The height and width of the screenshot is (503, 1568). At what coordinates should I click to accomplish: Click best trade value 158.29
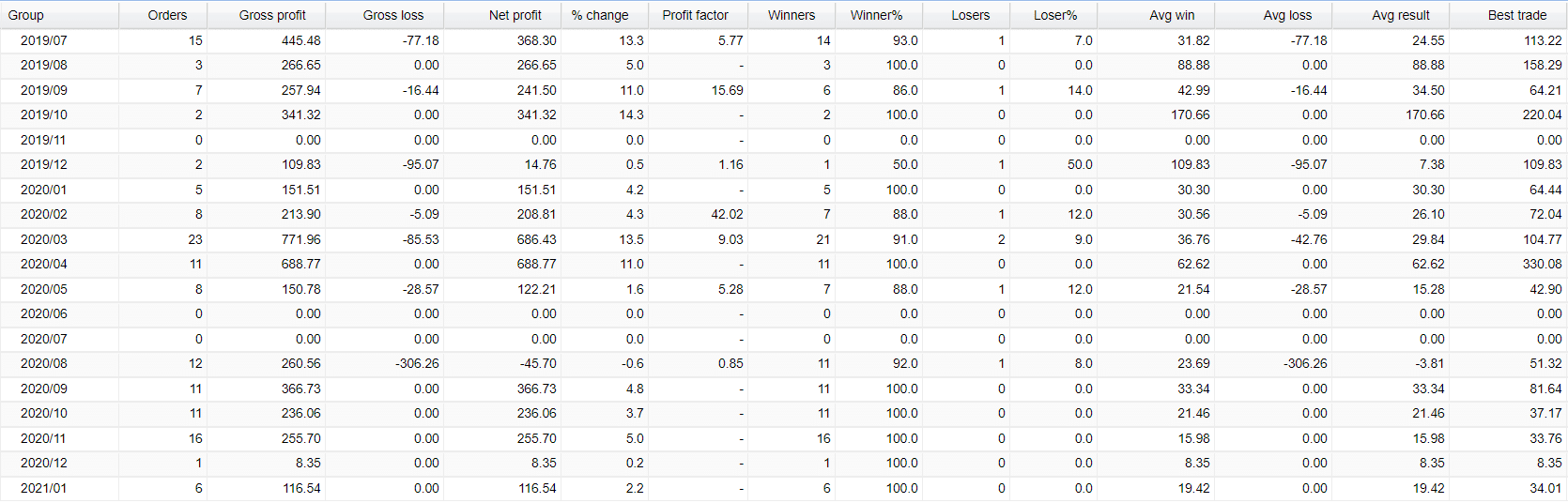pos(1543,65)
